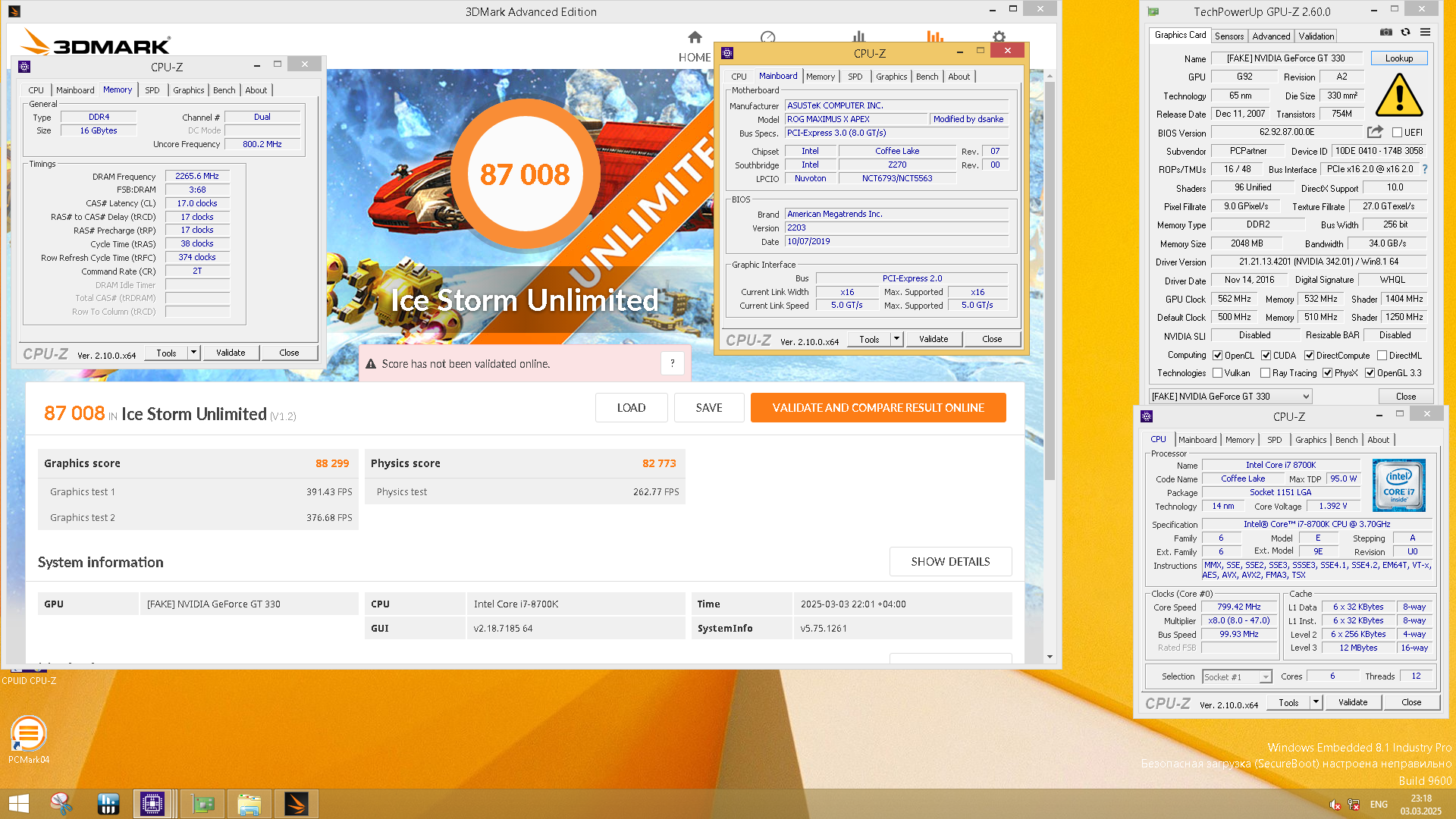This screenshot has width=1456, height=819.
Task: Open PCMark04 desktop shortcut
Action: click(x=28, y=739)
